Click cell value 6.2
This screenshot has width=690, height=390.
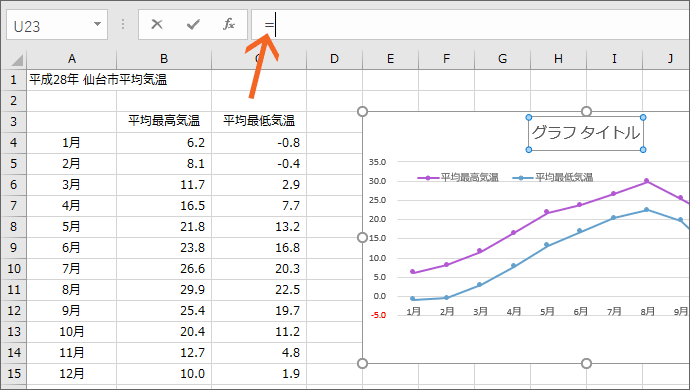[164, 143]
